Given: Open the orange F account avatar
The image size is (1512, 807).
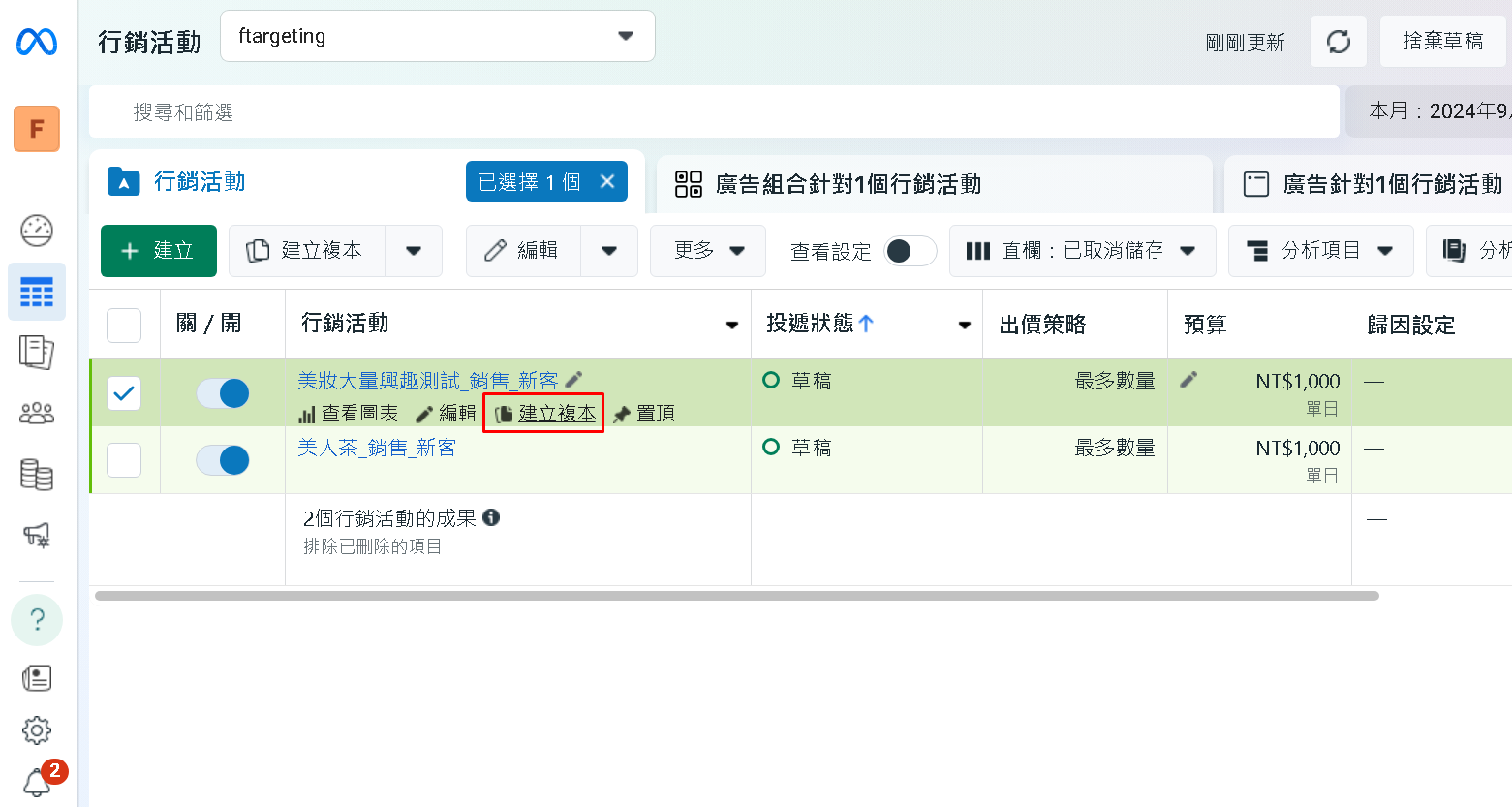Looking at the screenshot, I should [x=37, y=129].
